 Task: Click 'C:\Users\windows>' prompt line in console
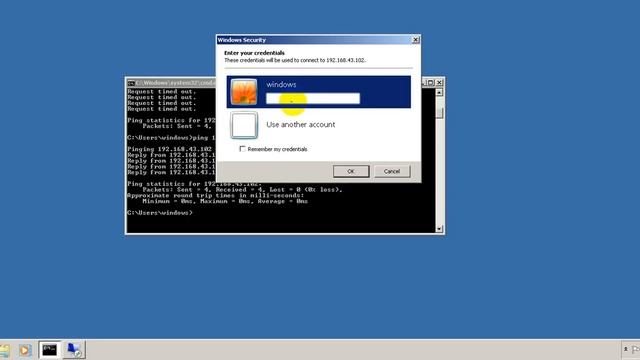(160, 213)
